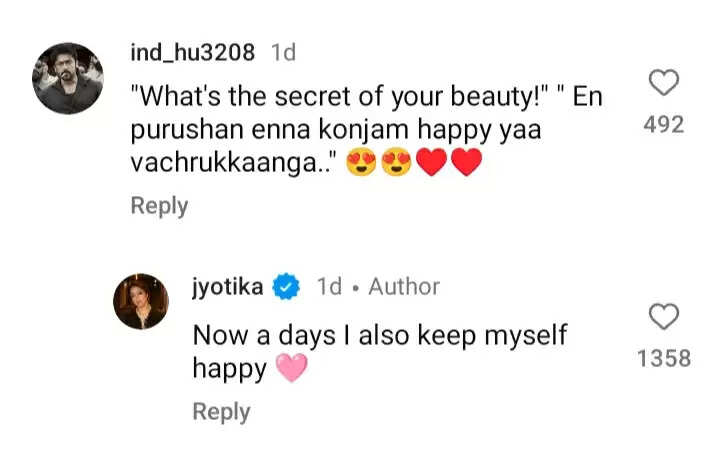Click the 1d timestamp beside ind_hu3208
720x456 pixels.
(x=283, y=52)
